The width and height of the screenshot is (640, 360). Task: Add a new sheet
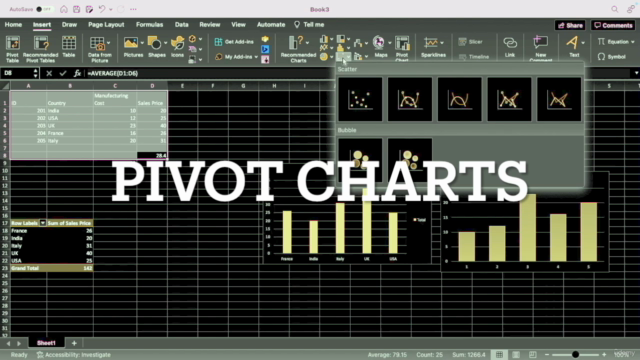click(x=74, y=343)
